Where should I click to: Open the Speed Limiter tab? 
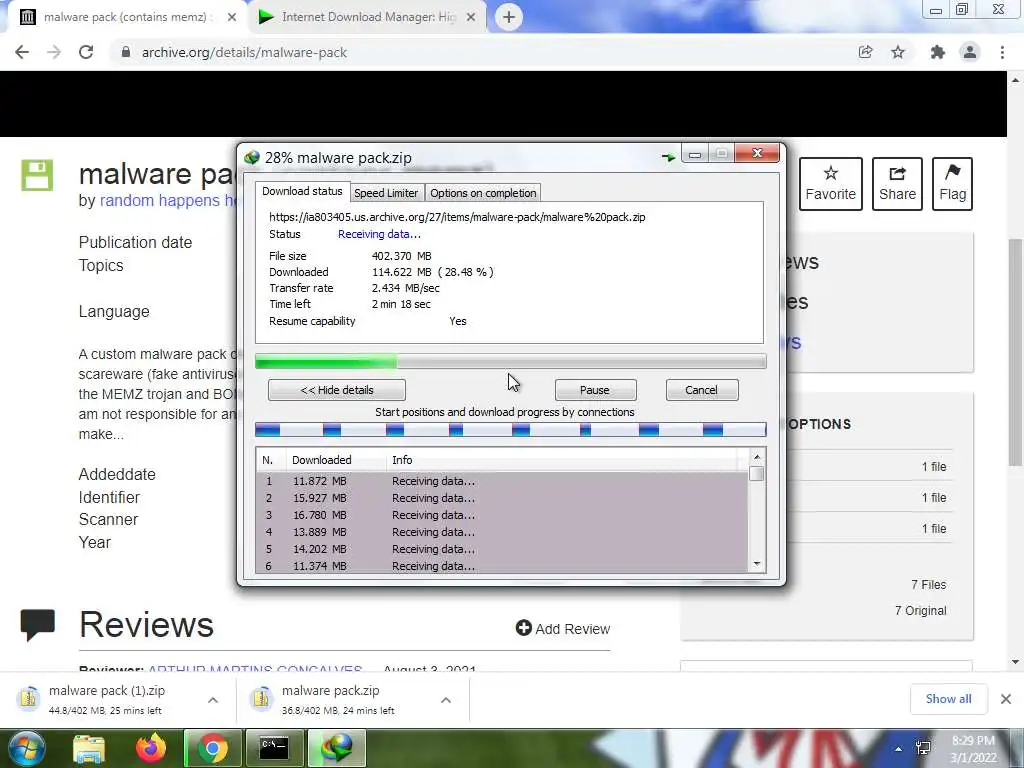[x=386, y=193]
